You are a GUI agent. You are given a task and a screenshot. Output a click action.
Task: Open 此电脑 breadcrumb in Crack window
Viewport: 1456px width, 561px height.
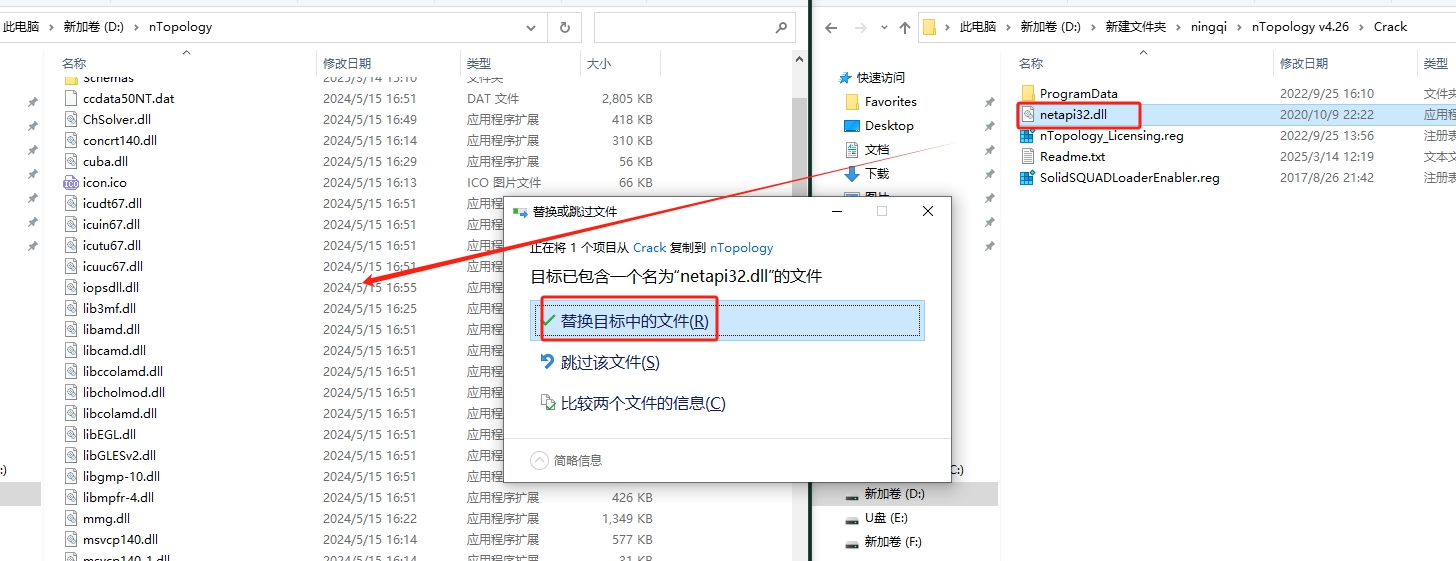977,27
